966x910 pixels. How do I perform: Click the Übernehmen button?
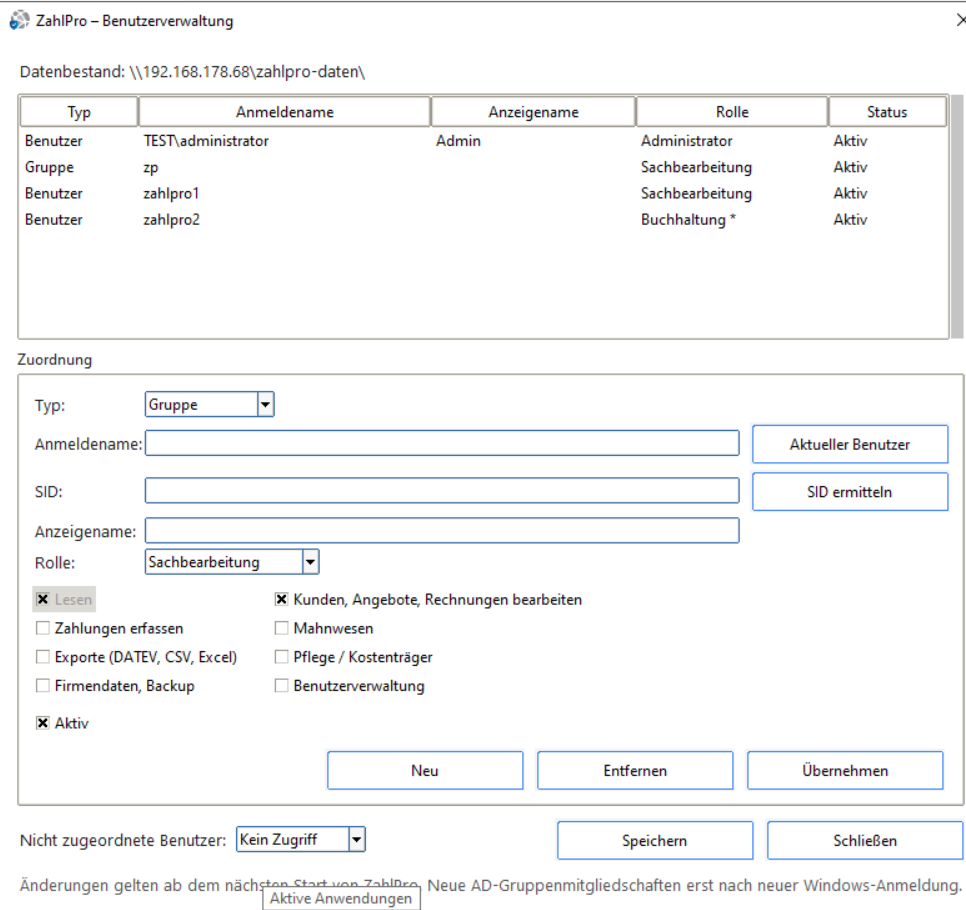(x=845, y=770)
